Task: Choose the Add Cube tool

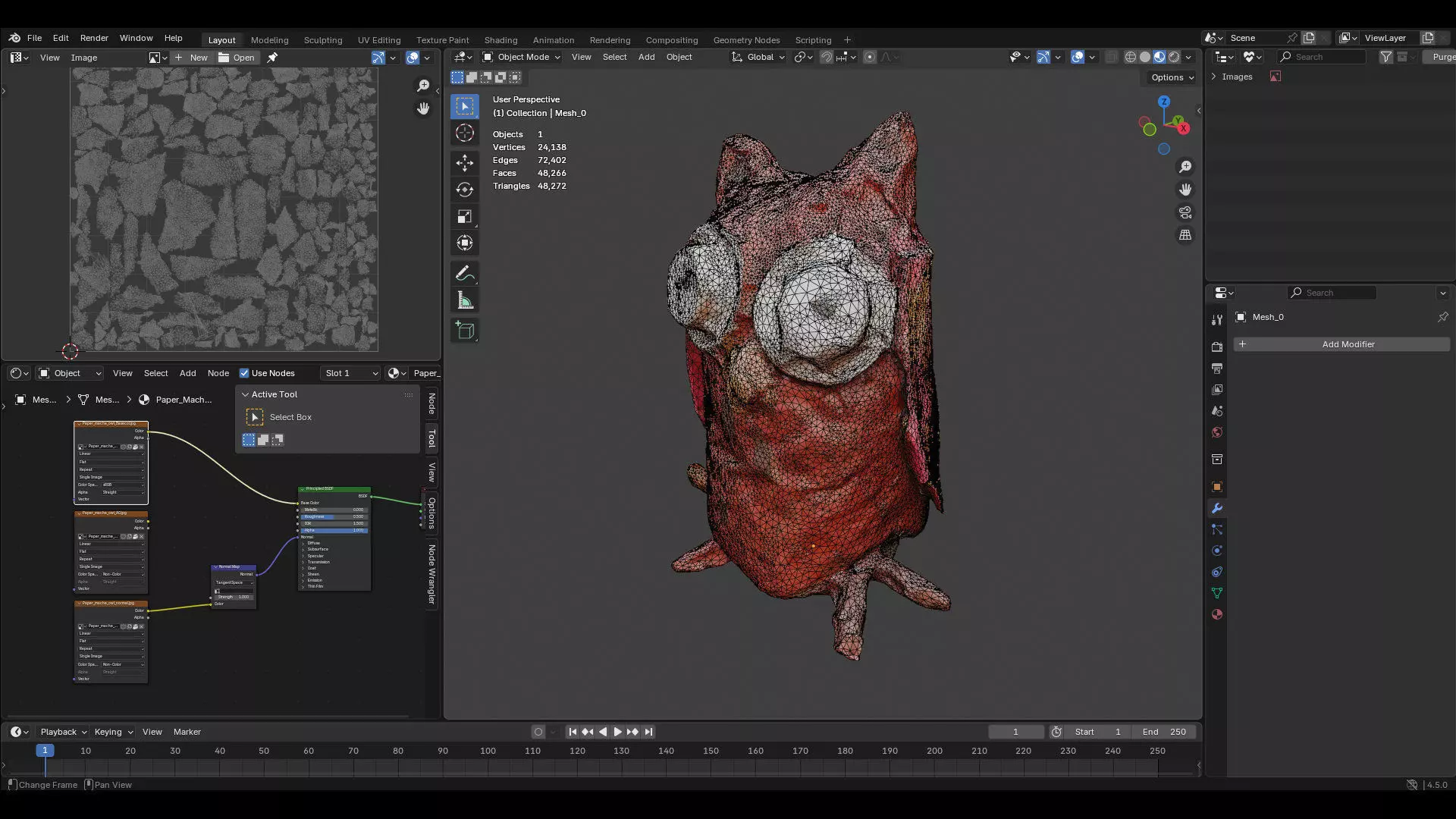Action: click(465, 331)
